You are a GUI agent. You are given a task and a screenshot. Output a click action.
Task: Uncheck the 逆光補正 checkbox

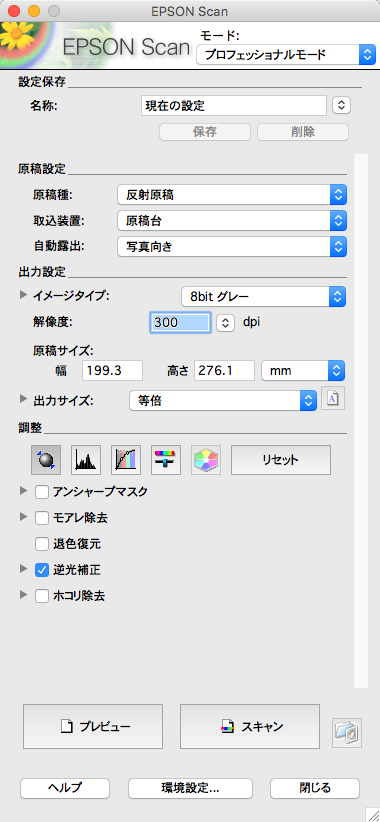(42, 569)
